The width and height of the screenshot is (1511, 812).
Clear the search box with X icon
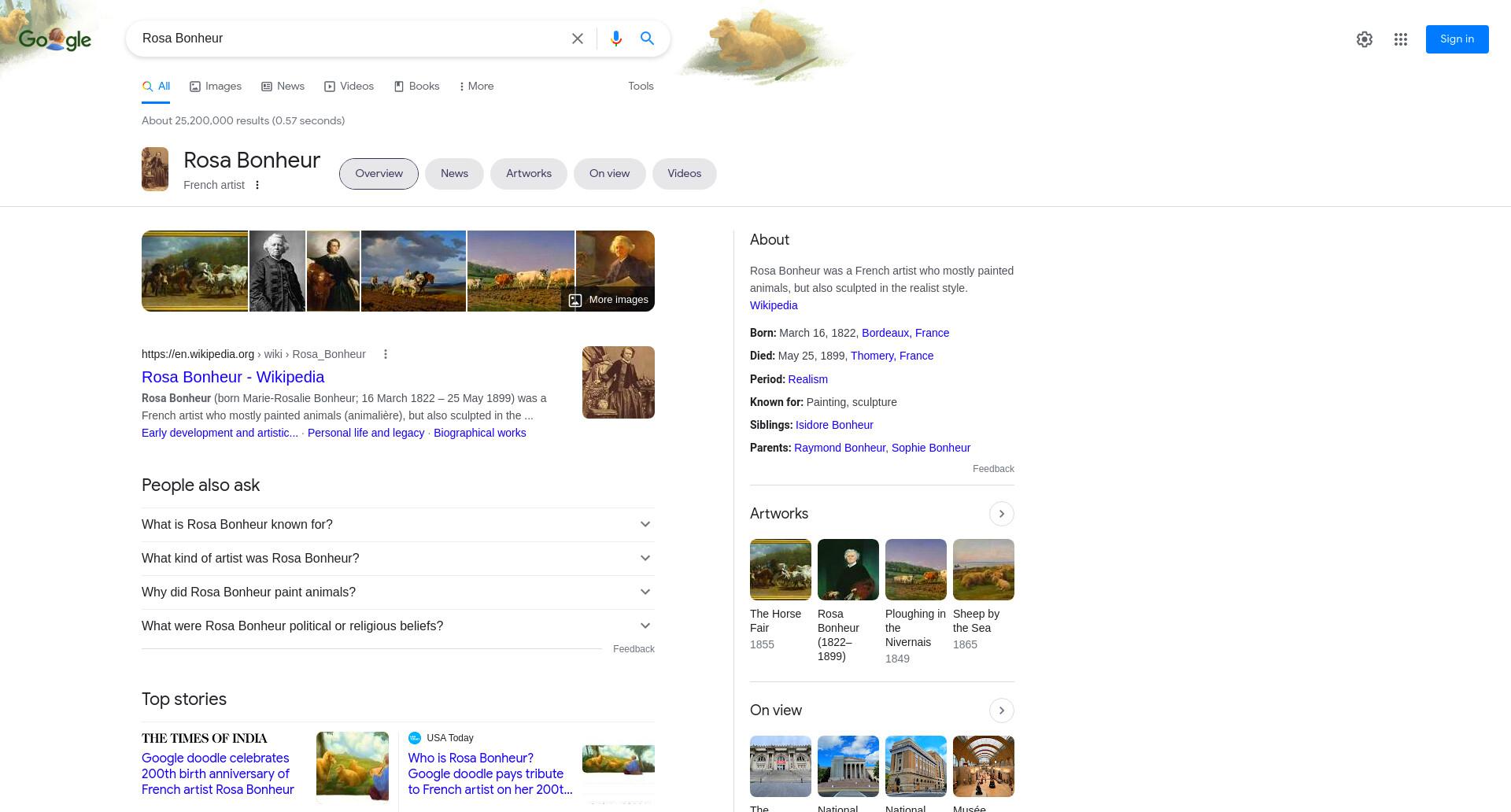578,39
